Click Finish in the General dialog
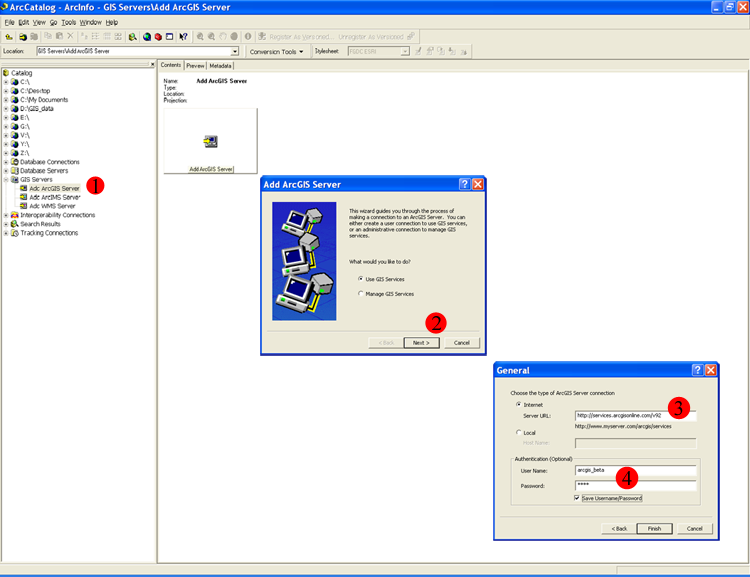The image size is (750, 577). [654, 528]
